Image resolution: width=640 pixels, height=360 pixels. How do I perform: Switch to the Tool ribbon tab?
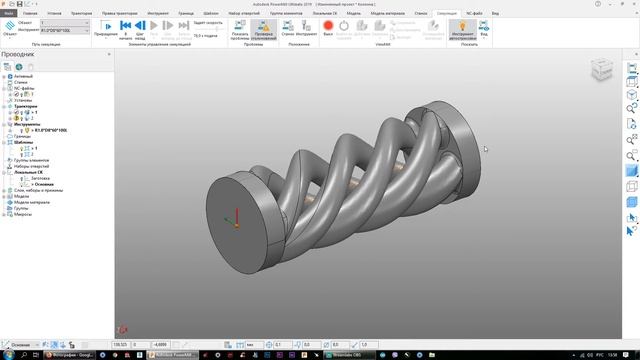158,13
